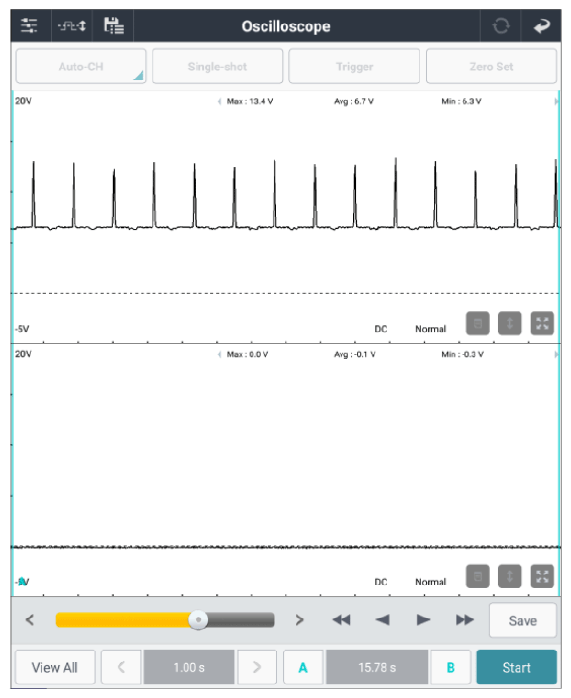Click the Save button
Screen dimensions: 571x698
tap(522, 620)
